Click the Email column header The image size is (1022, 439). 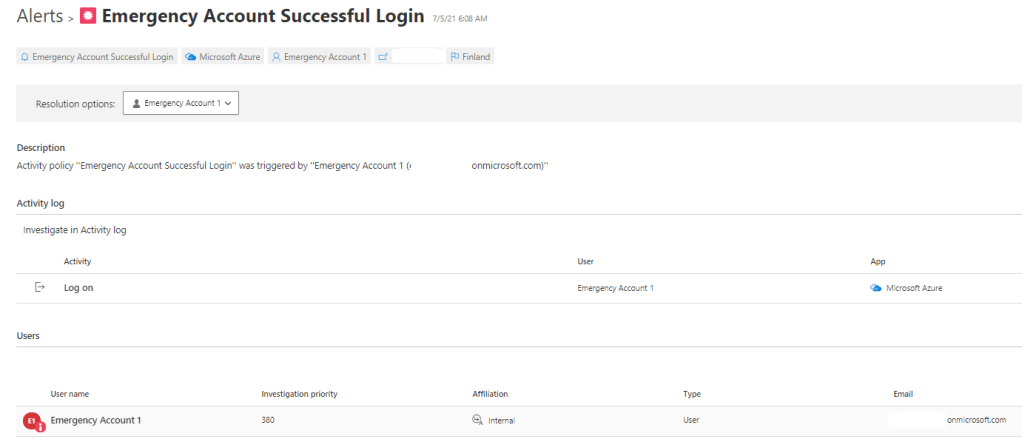pyautogui.click(x=903, y=394)
